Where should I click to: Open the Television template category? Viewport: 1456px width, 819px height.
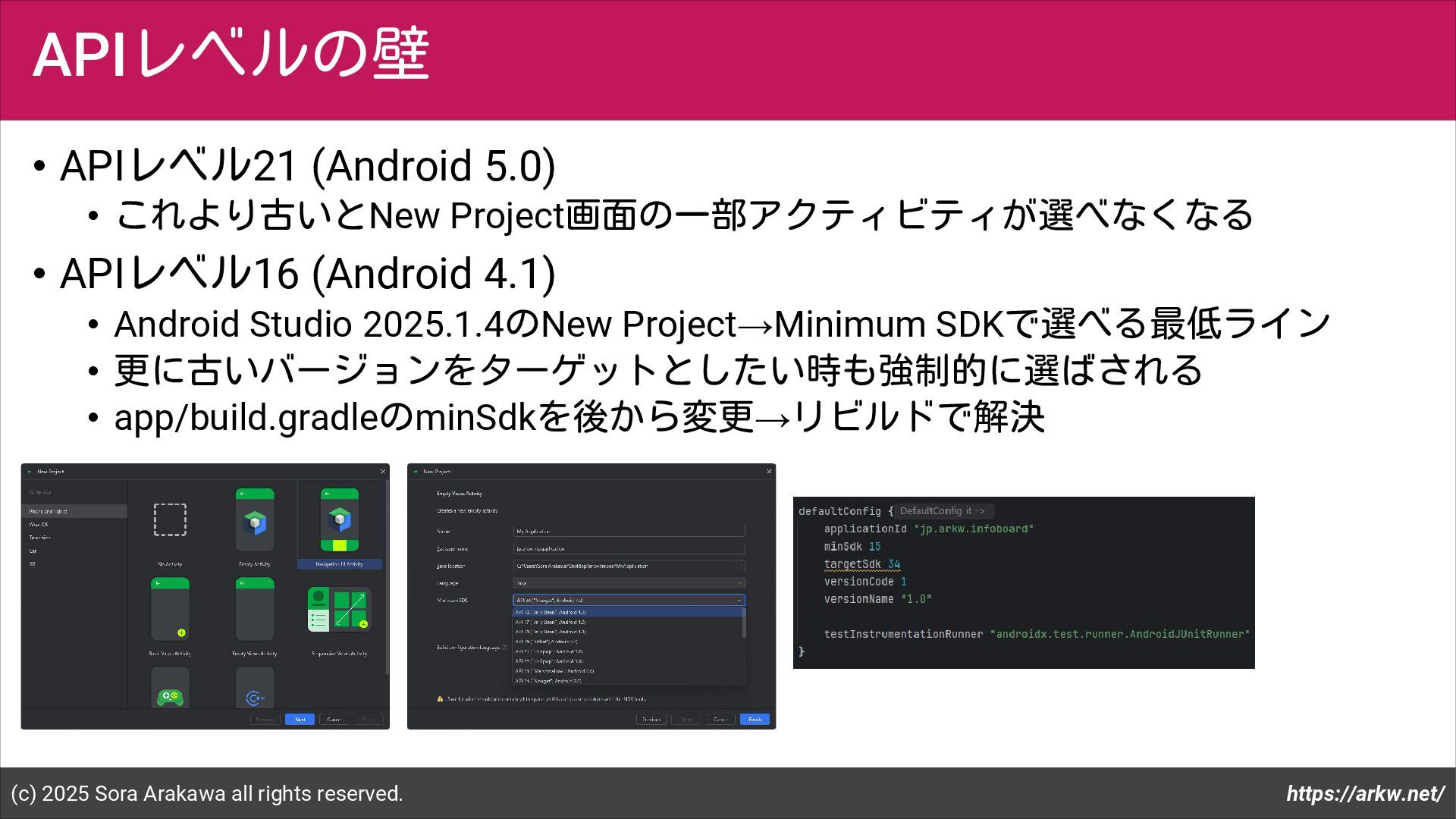(x=40, y=538)
